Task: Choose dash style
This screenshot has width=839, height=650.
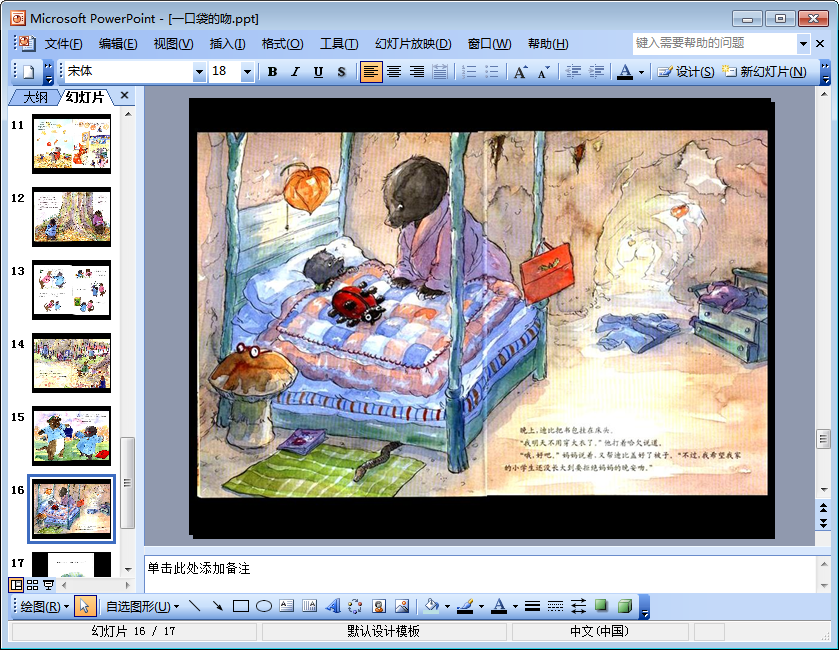Action: point(555,606)
